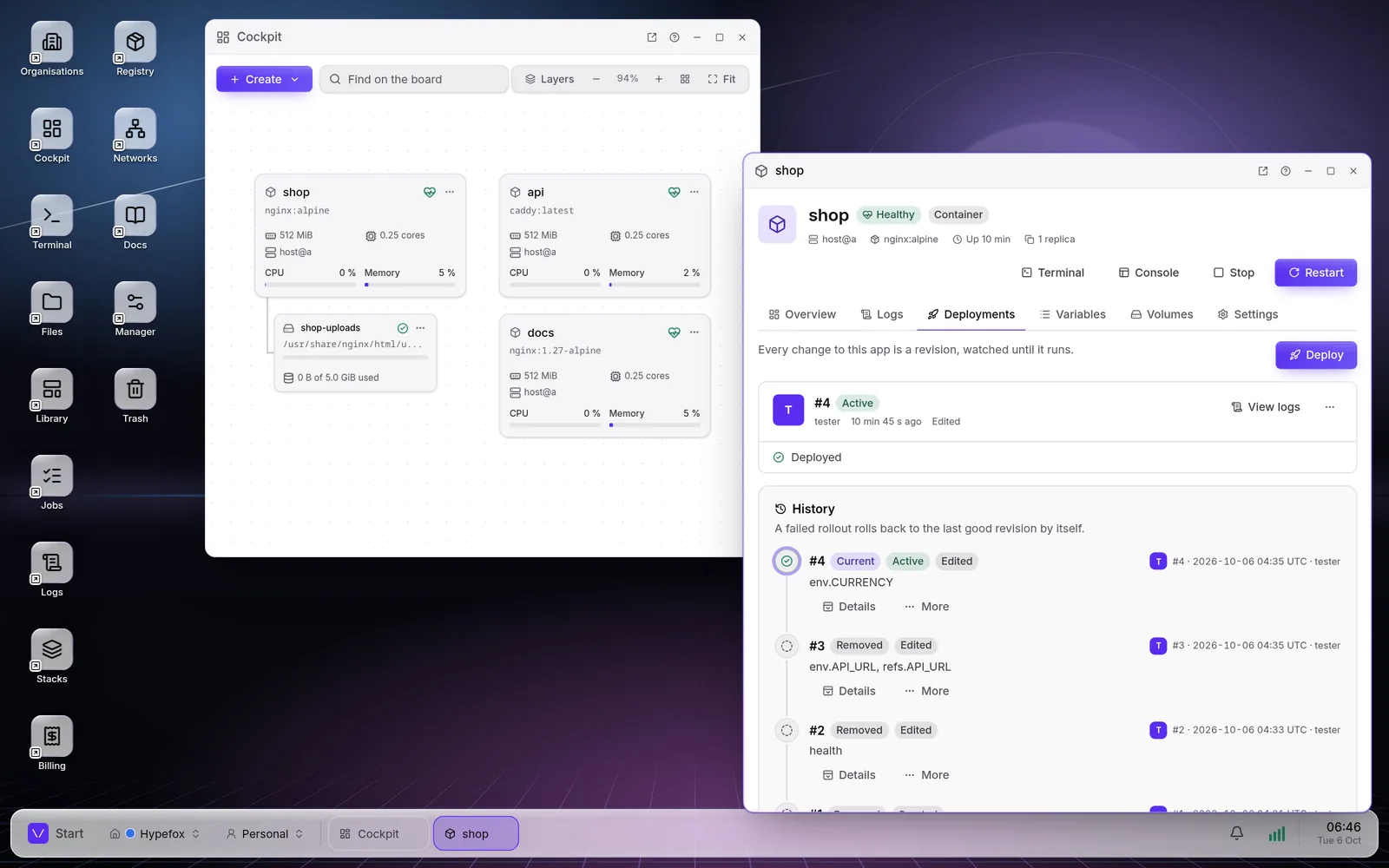Screen dimensions: 1389x868
Task: Open the Layers menu on the board
Action: coord(550,79)
